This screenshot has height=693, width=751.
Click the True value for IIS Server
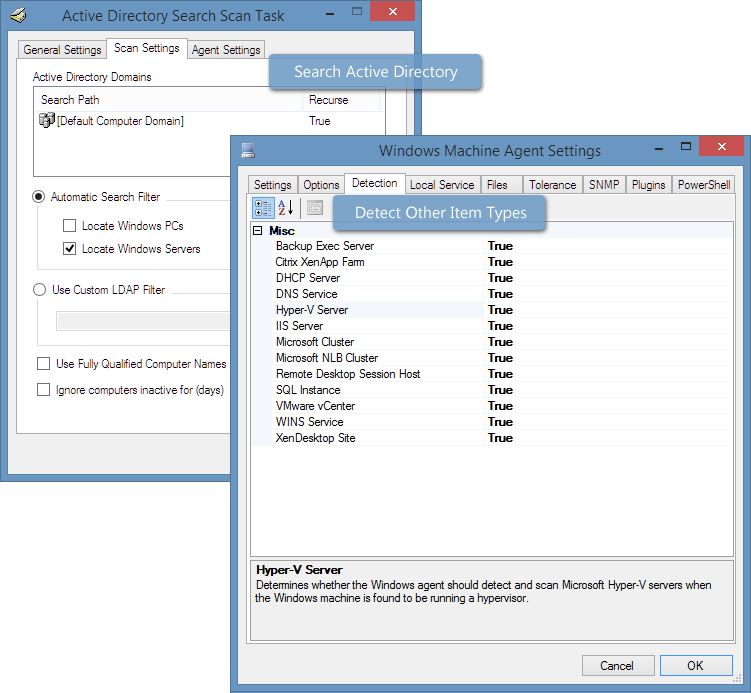500,326
